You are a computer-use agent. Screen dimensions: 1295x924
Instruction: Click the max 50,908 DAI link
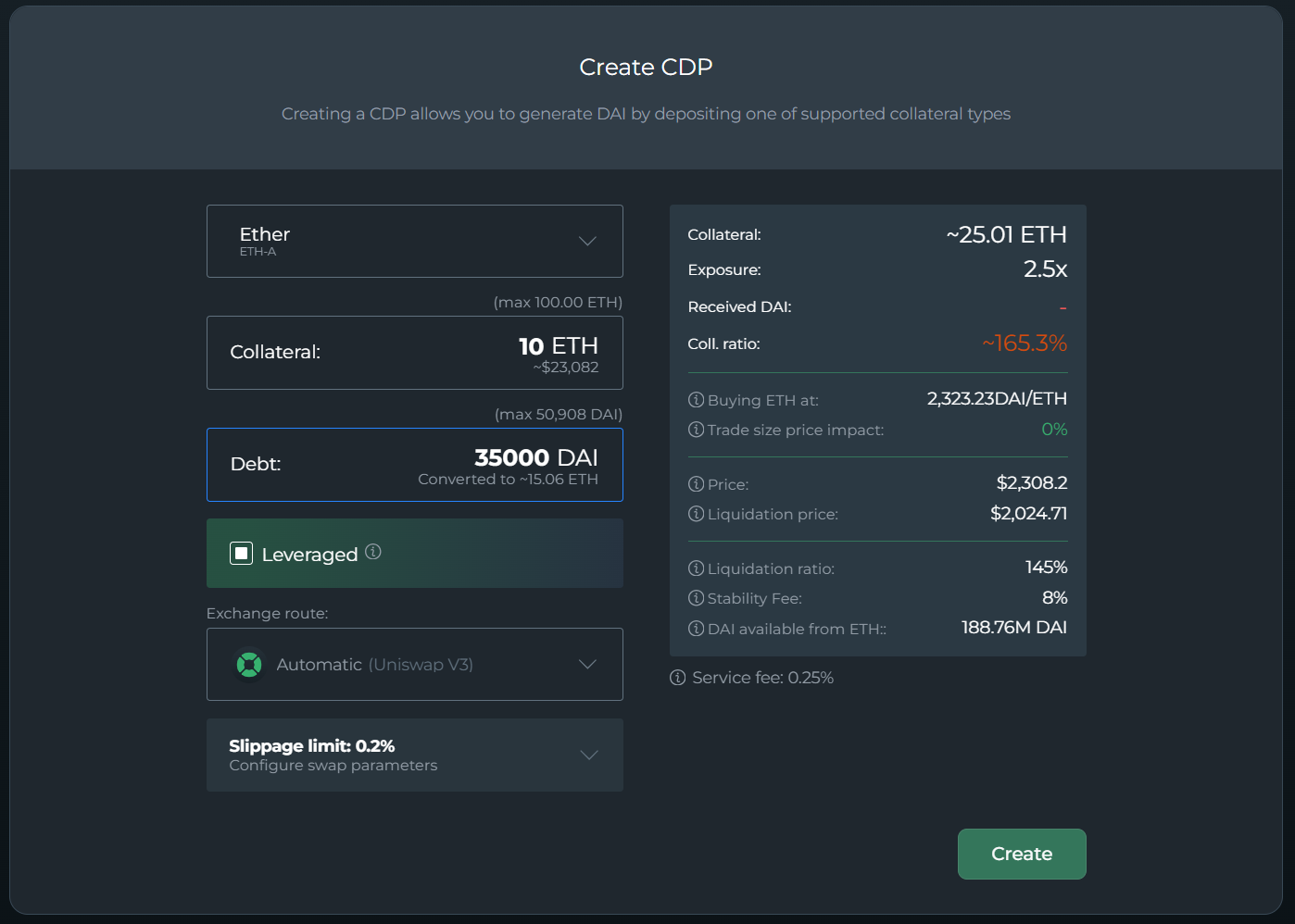(559, 415)
